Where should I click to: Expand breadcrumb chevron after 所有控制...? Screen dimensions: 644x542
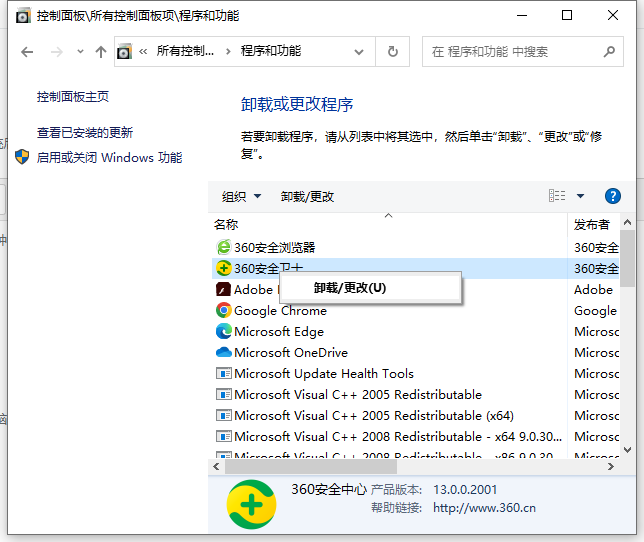click(228, 52)
